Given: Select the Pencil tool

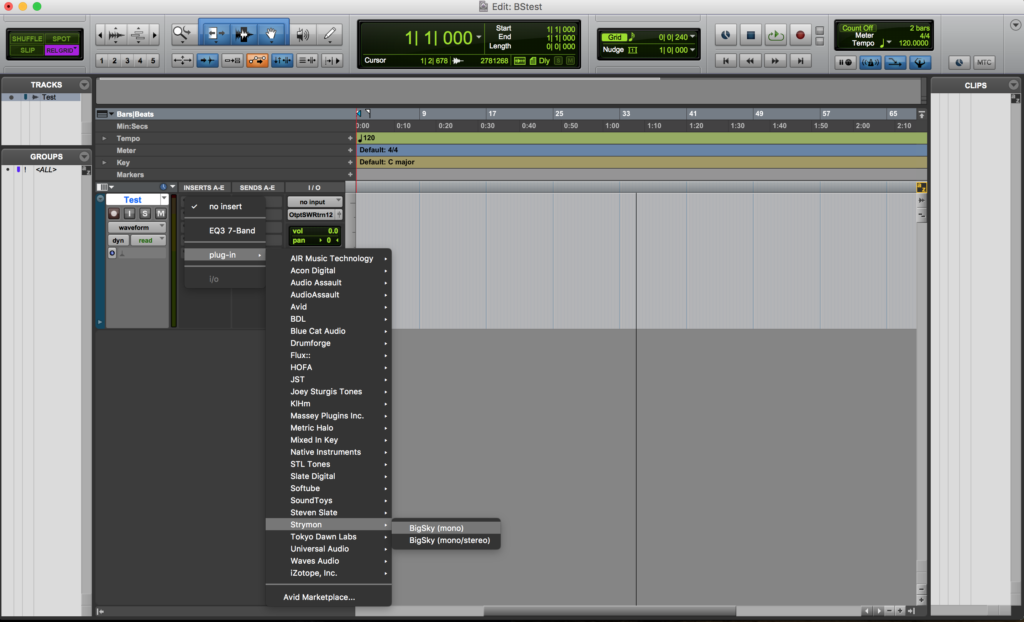Looking at the screenshot, I should (330, 34).
